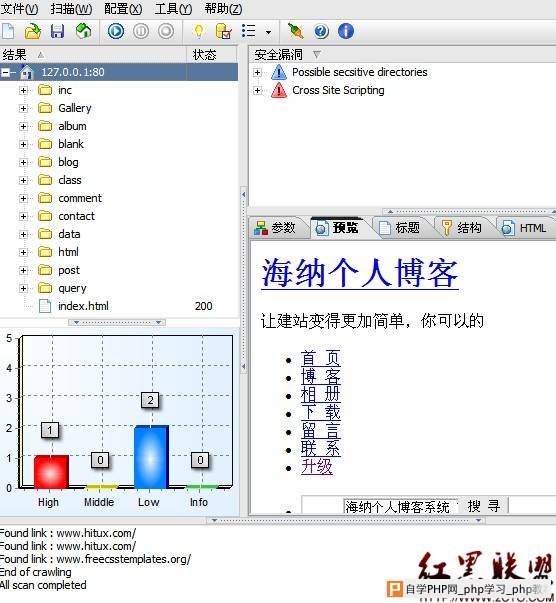Expand the Possible sensitive directories node
This screenshot has width=556, height=603.
click(258, 72)
